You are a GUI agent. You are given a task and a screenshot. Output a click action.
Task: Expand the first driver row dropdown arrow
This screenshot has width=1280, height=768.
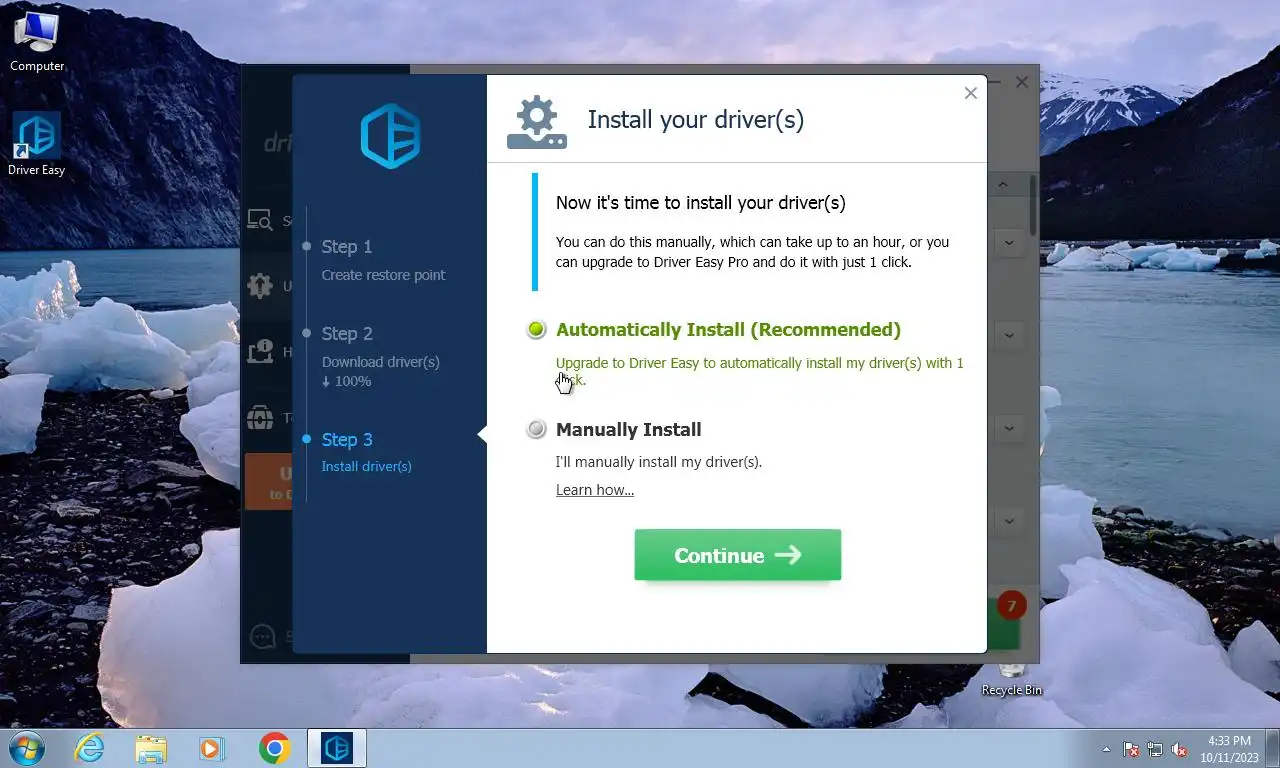1009,242
